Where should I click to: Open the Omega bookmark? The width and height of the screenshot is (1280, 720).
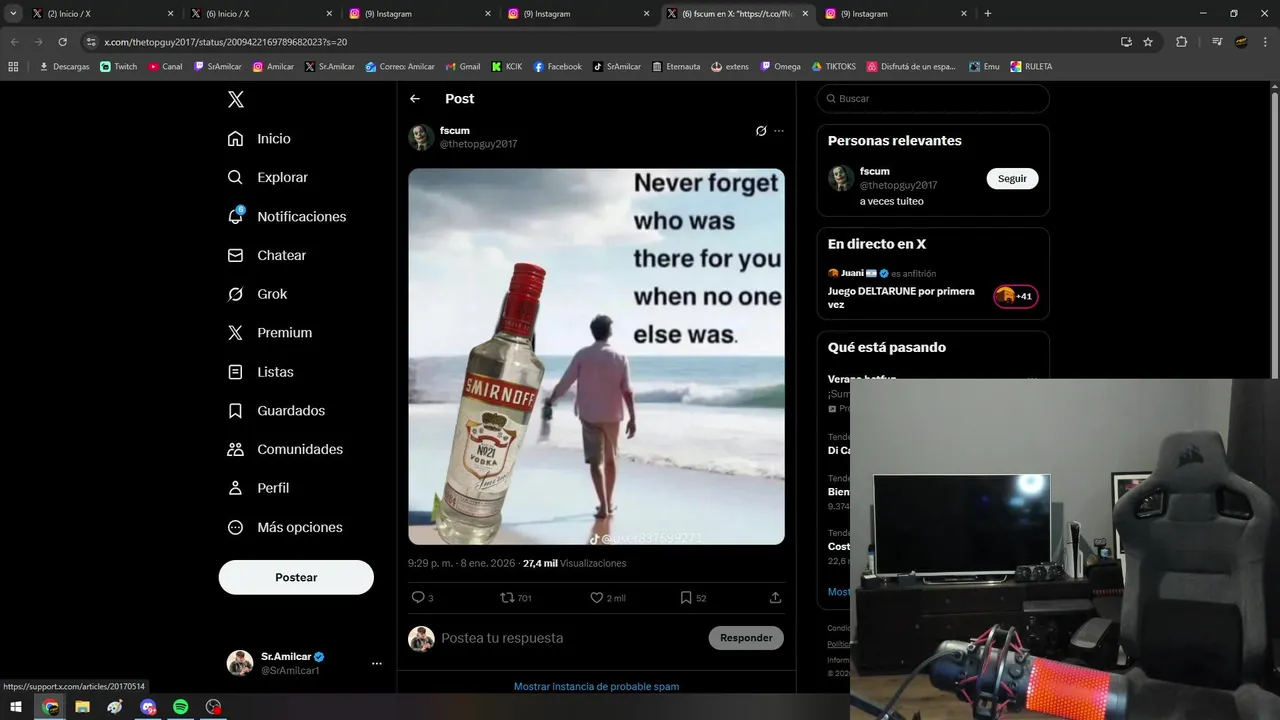pos(780,66)
